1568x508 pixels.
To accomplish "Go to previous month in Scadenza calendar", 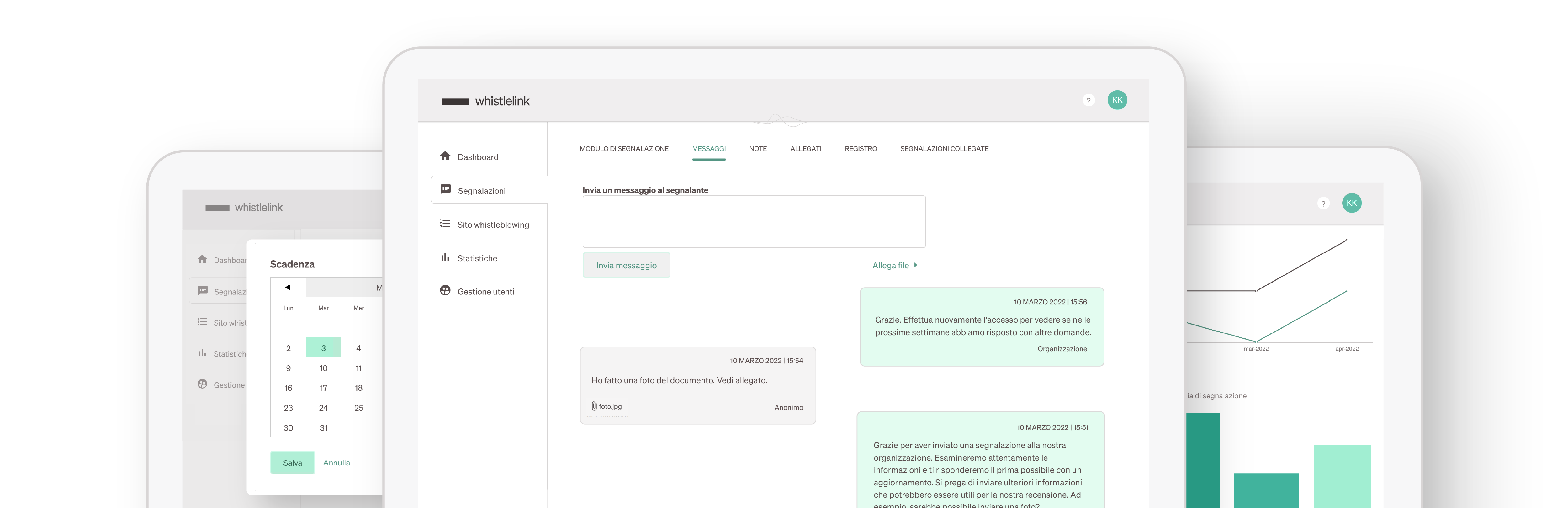I will (288, 287).
